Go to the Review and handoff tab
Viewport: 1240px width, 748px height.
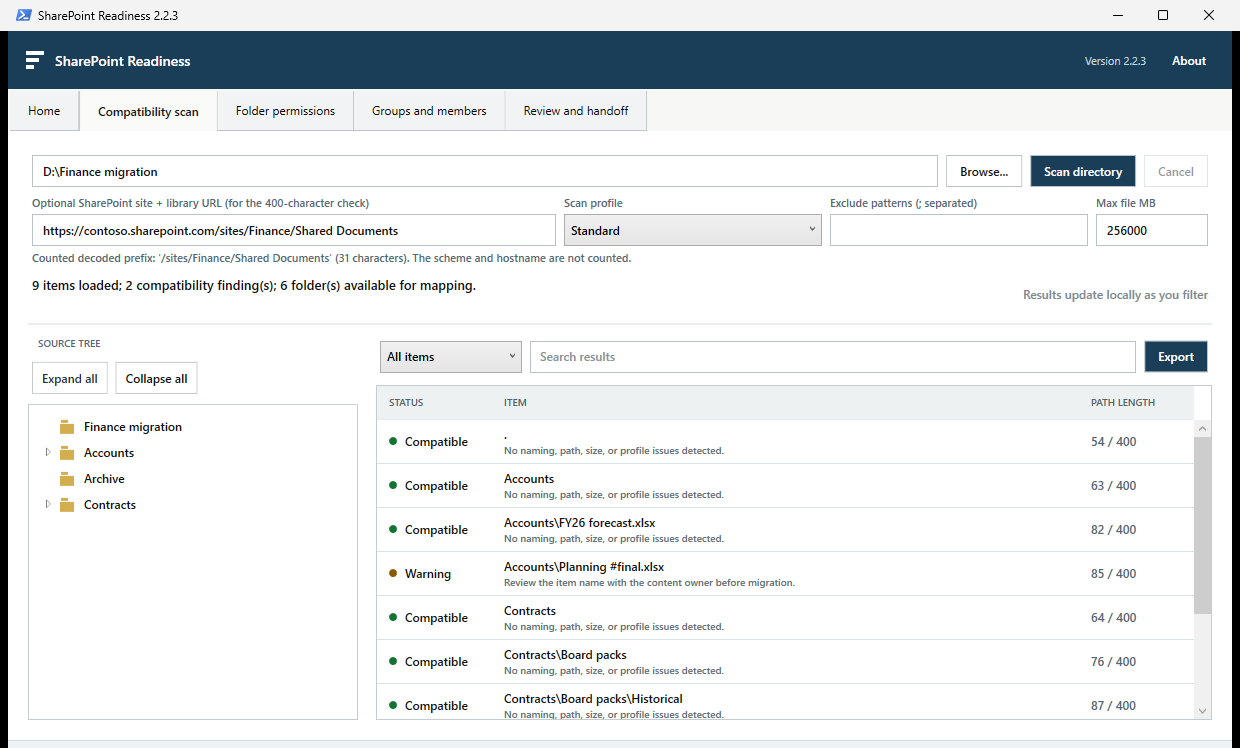click(x=576, y=111)
